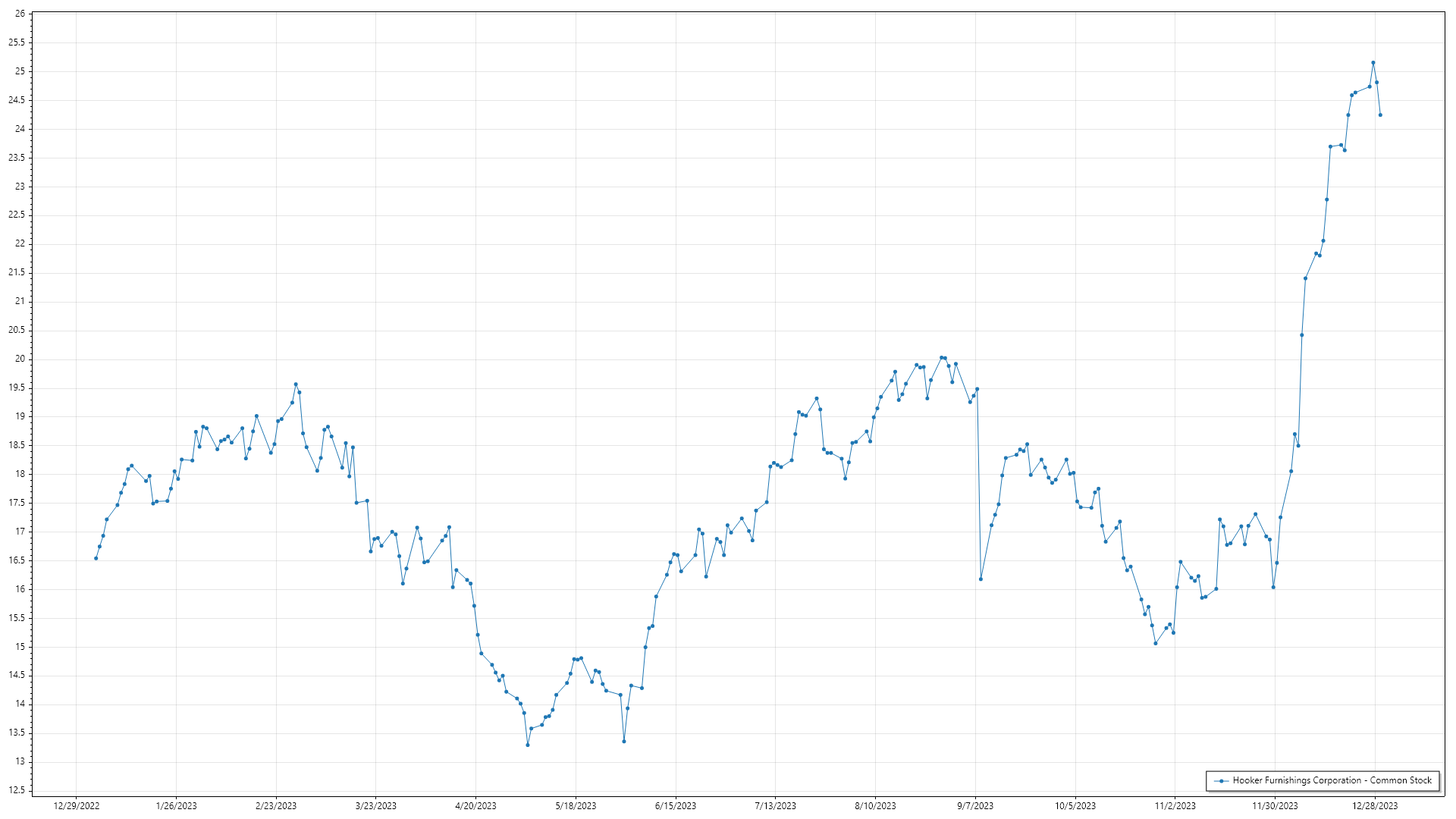
Task: Click the 23 y-axis label
Action: coord(20,187)
